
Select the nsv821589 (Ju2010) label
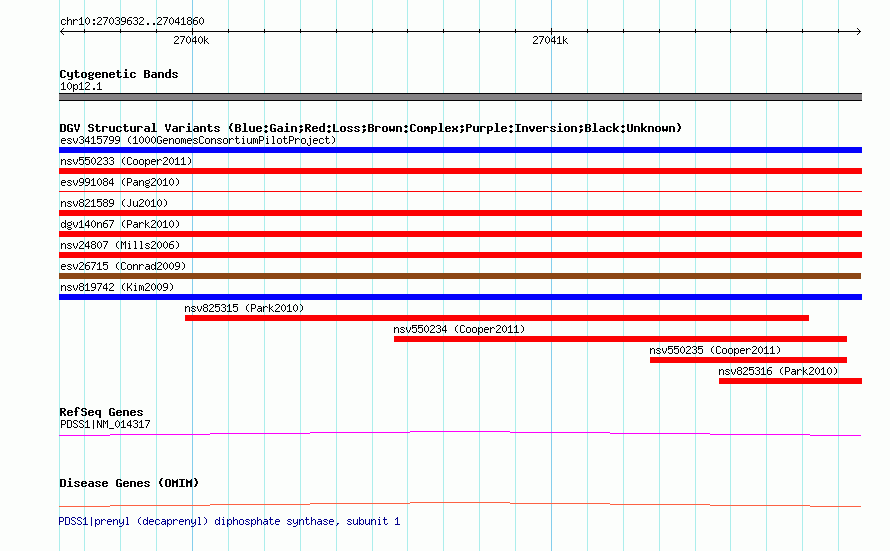pos(114,203)
